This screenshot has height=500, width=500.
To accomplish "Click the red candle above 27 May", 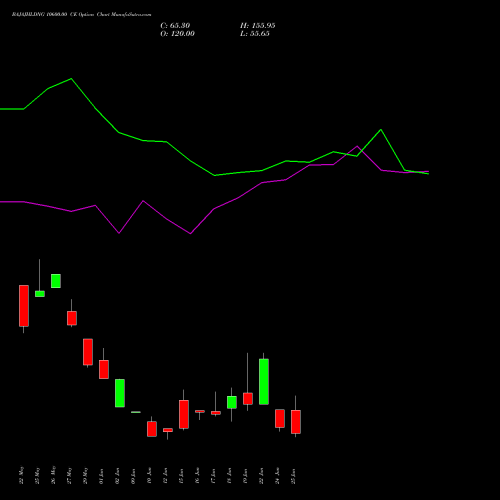I will click(72, 318).
